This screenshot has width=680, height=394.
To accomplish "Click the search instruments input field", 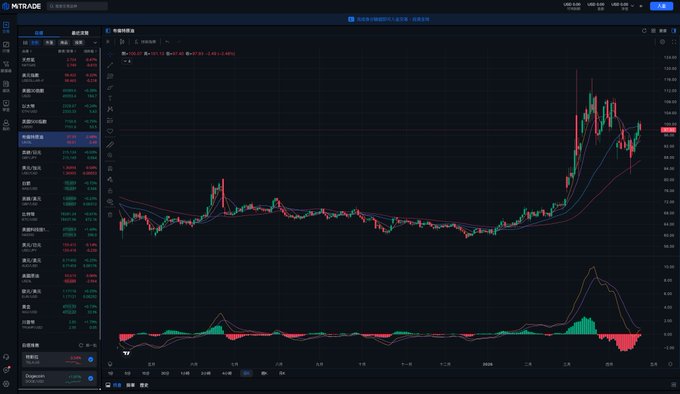I will 77,6.
